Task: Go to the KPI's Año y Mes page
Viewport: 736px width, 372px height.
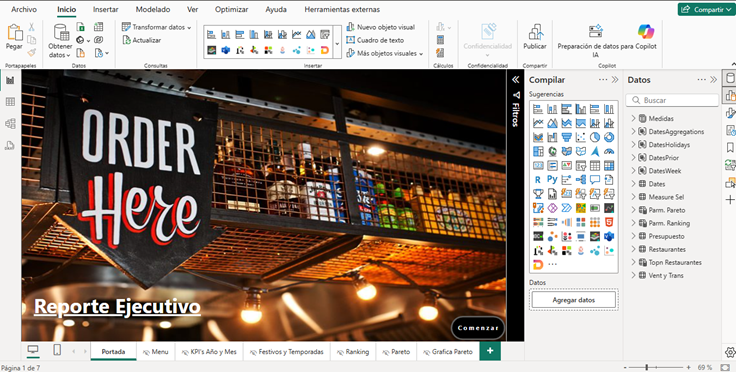Action: click(209, 352)
